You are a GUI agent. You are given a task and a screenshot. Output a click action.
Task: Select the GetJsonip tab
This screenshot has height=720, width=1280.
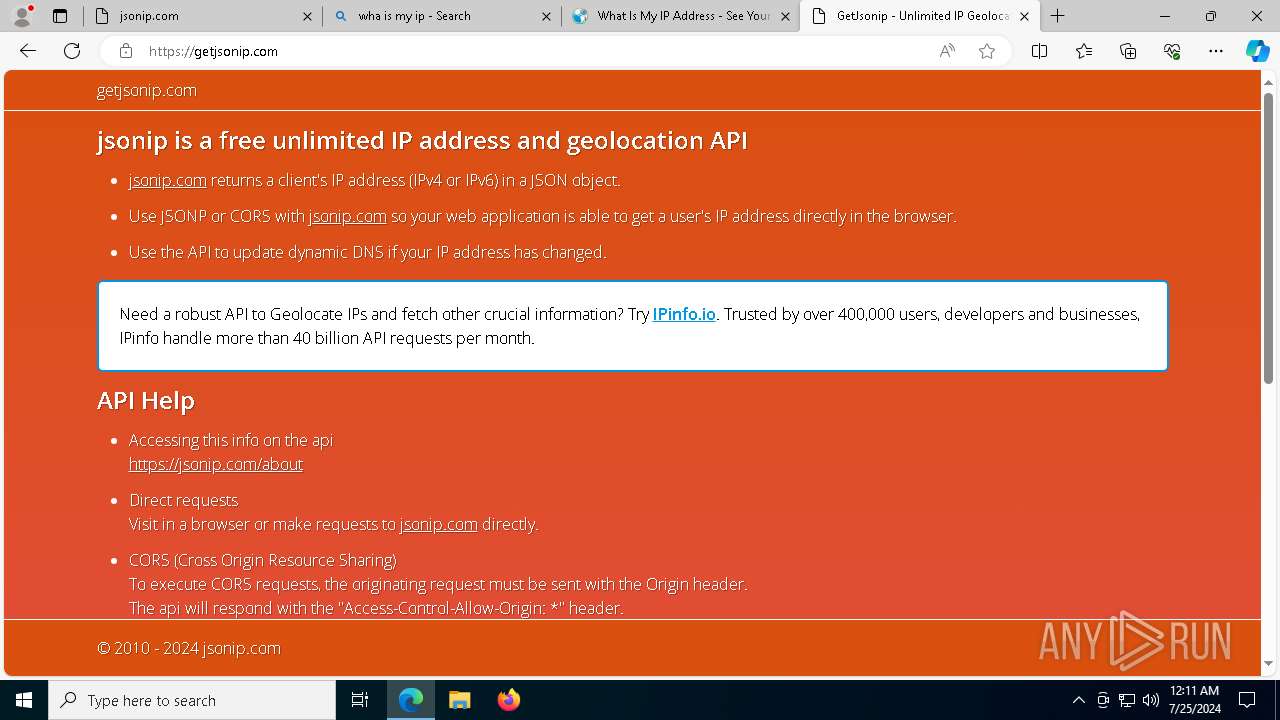point(920,16)
